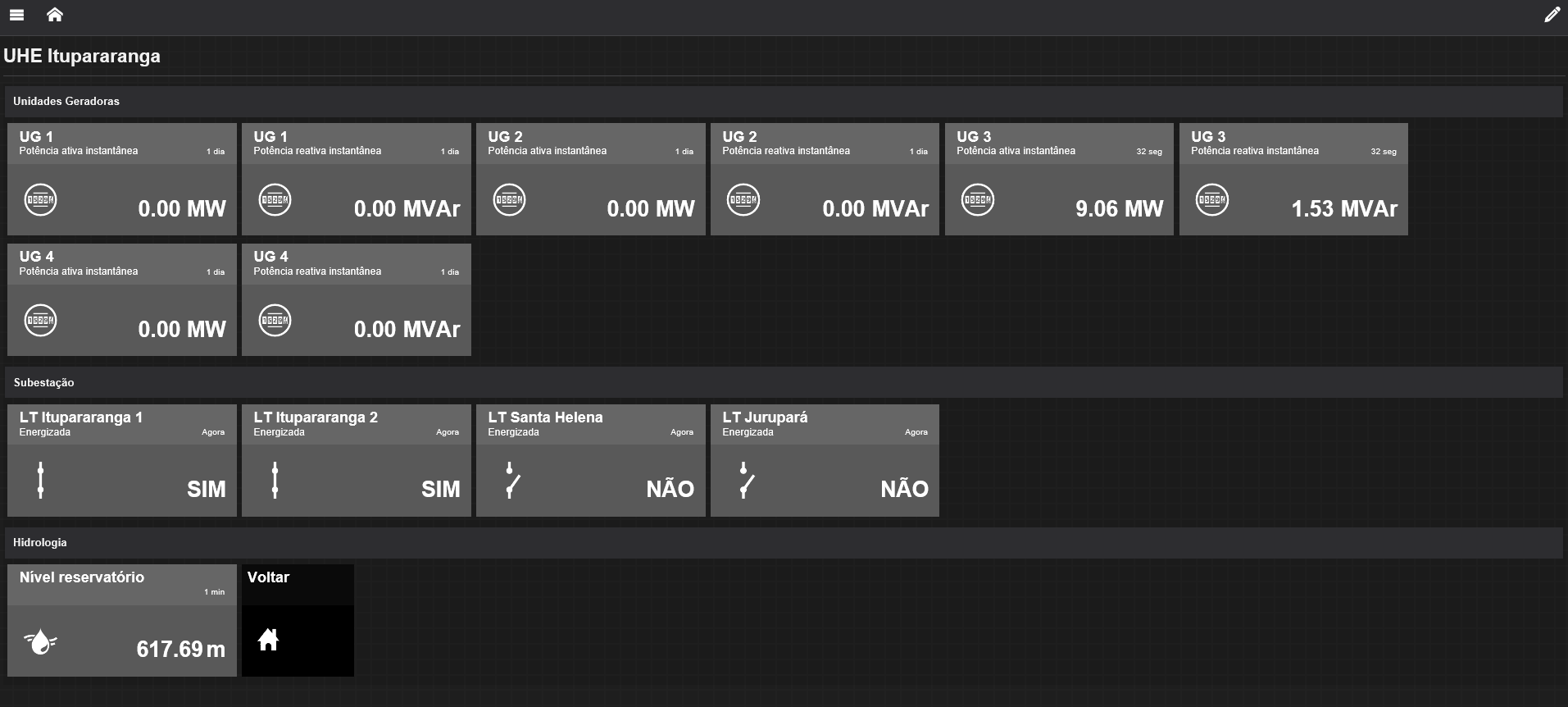This screenshot has width=1568, height=707.
Task: Click the open switch icon for LT Jurupará
Action: (x=745, y=481)
